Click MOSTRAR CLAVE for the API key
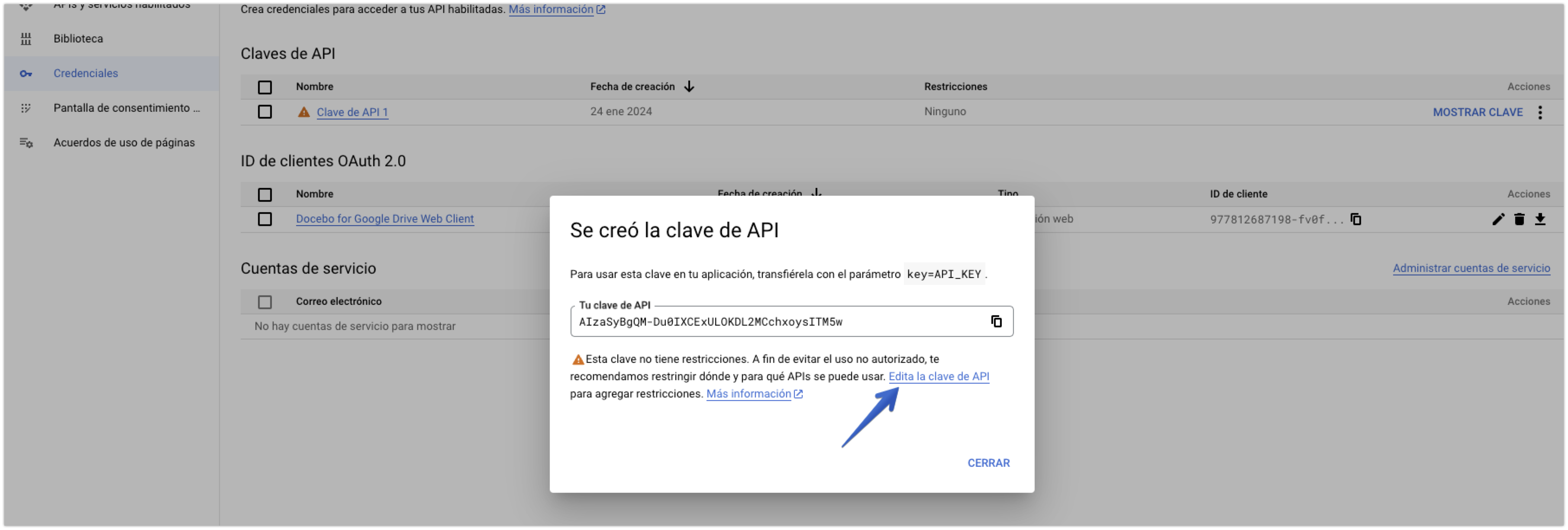Viewport: 1568px width, 530px height. pyautogui.click(x=1477, y=113)
